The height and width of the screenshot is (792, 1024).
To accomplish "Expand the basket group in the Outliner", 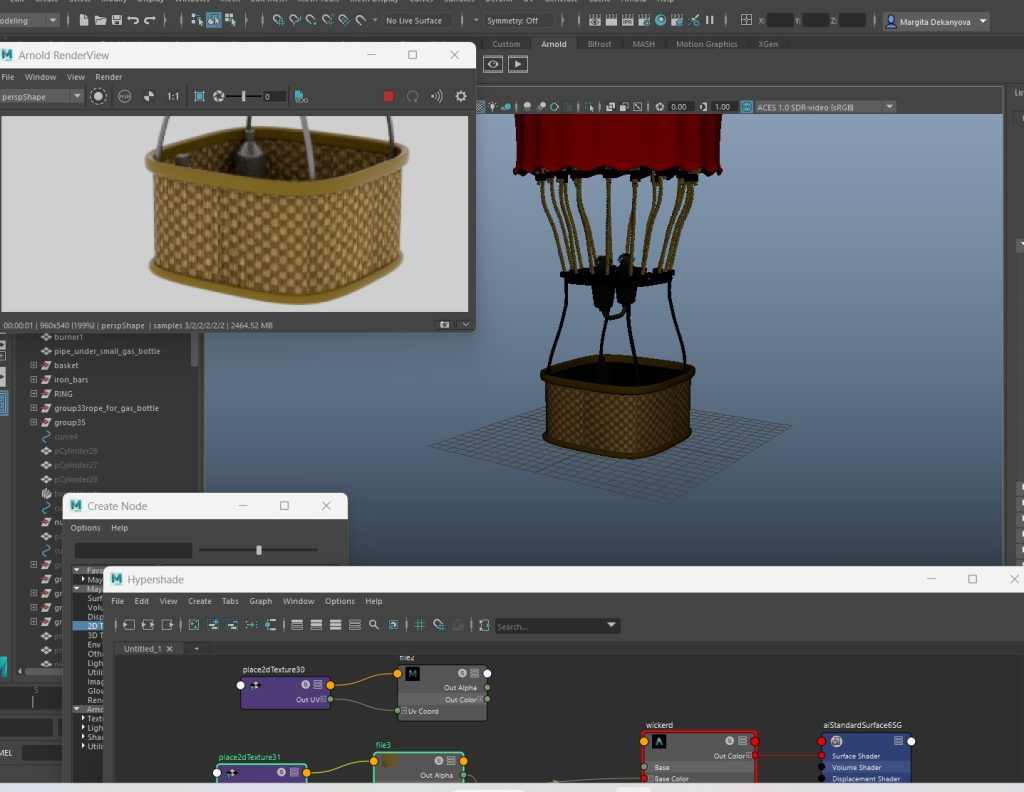I will 33,366.
